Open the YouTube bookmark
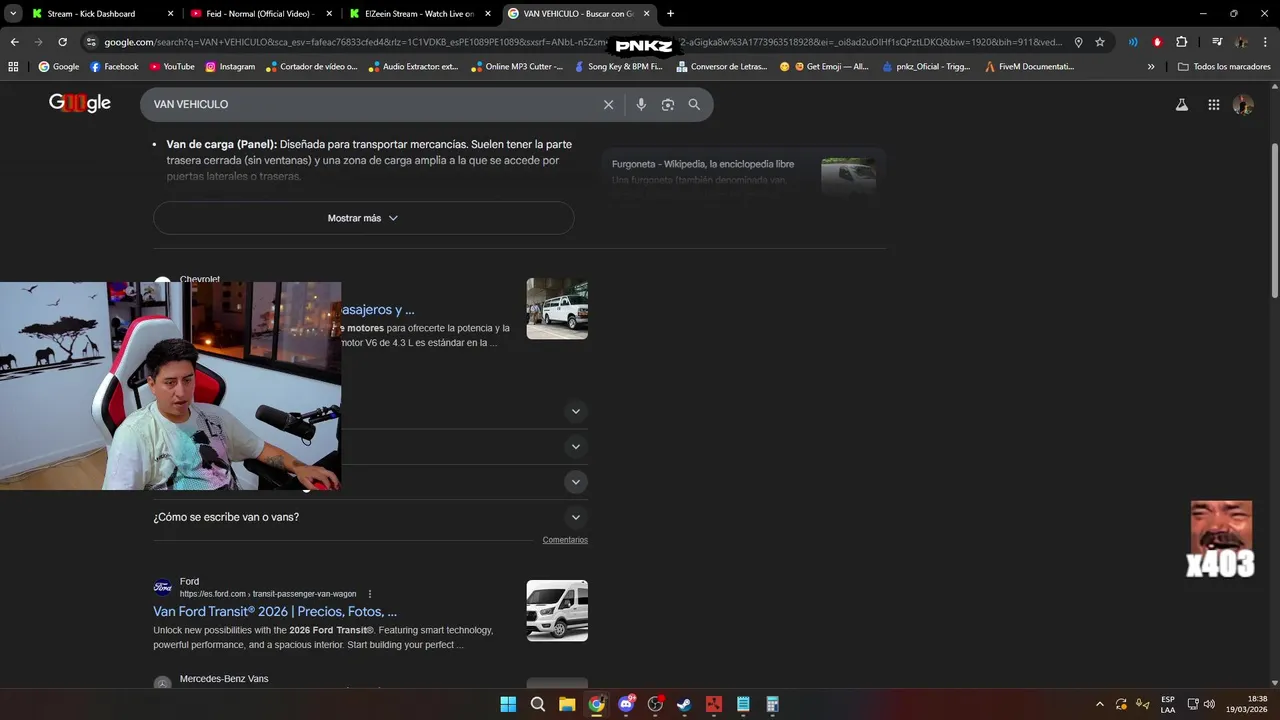Viewport: 1280px width, 720px height. pyautogui.click(x=171, y=67)
